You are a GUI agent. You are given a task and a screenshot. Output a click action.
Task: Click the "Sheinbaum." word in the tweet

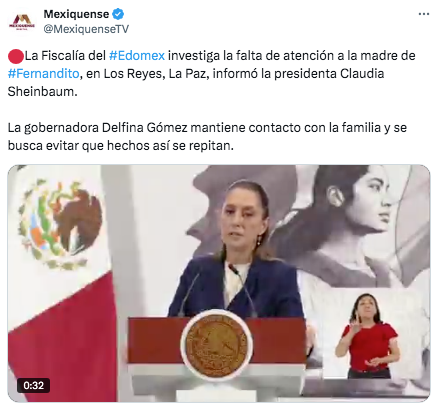tap(42, 91)
